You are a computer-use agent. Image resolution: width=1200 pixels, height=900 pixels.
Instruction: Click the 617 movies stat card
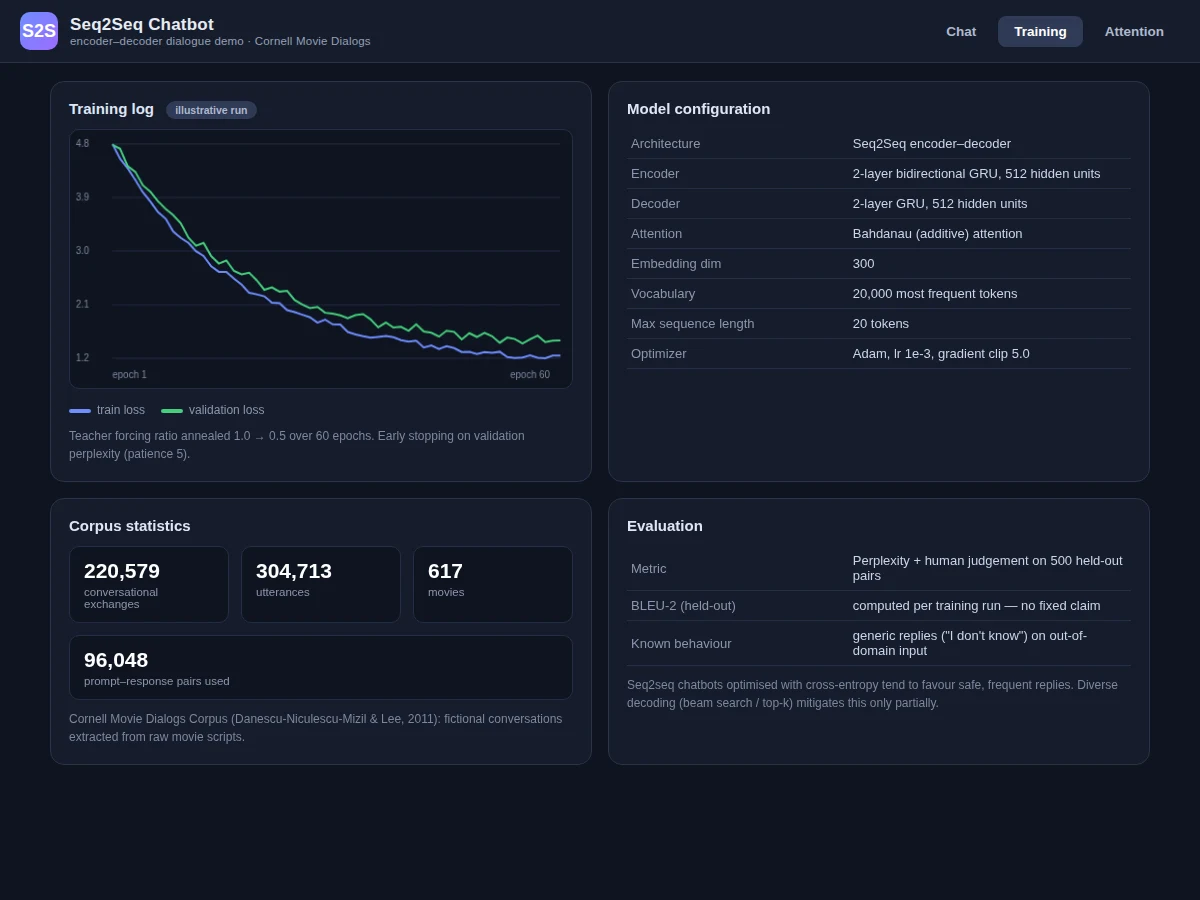[x=493, y=584]
